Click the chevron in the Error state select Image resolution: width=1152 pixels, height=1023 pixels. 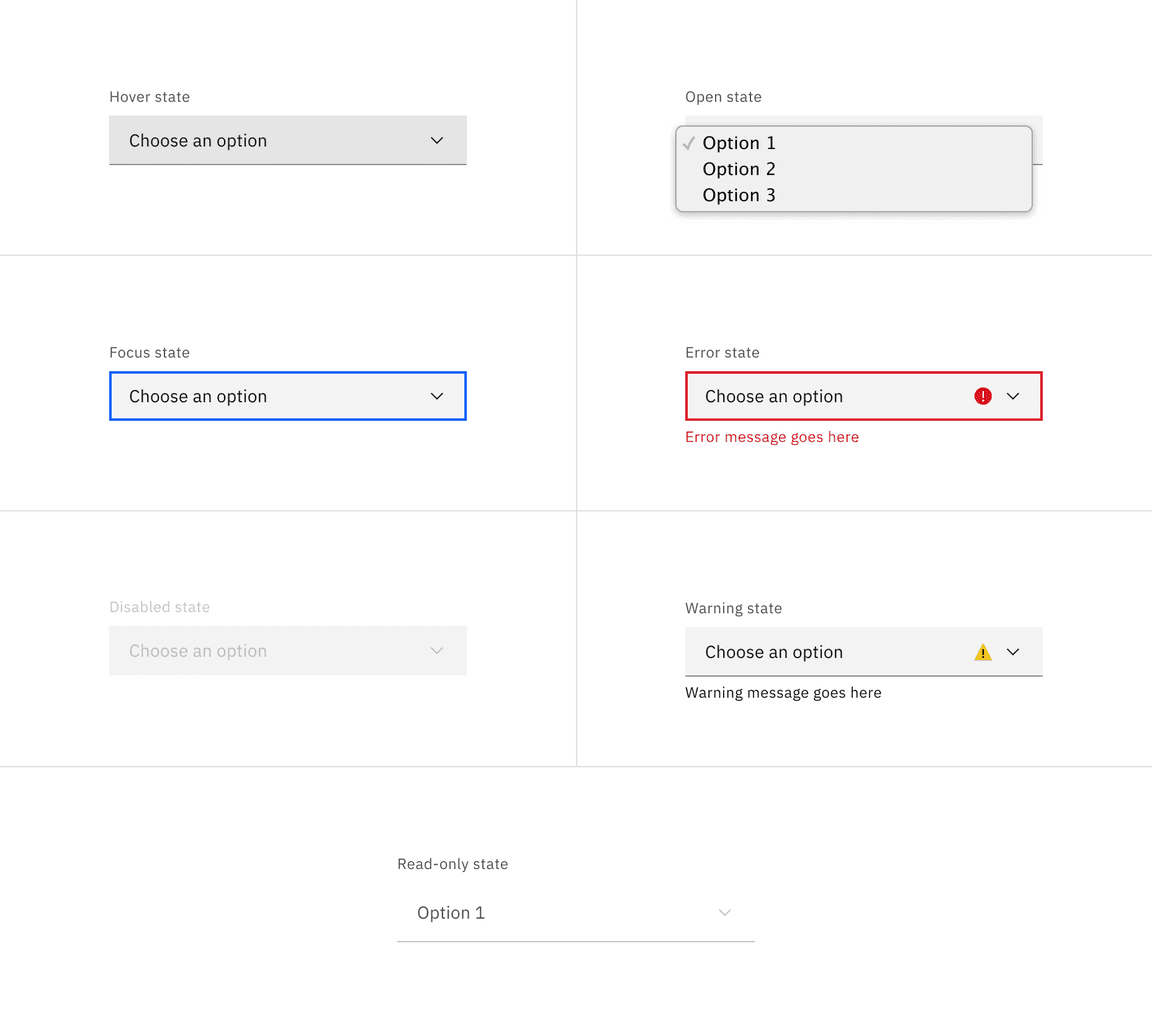1013,397
